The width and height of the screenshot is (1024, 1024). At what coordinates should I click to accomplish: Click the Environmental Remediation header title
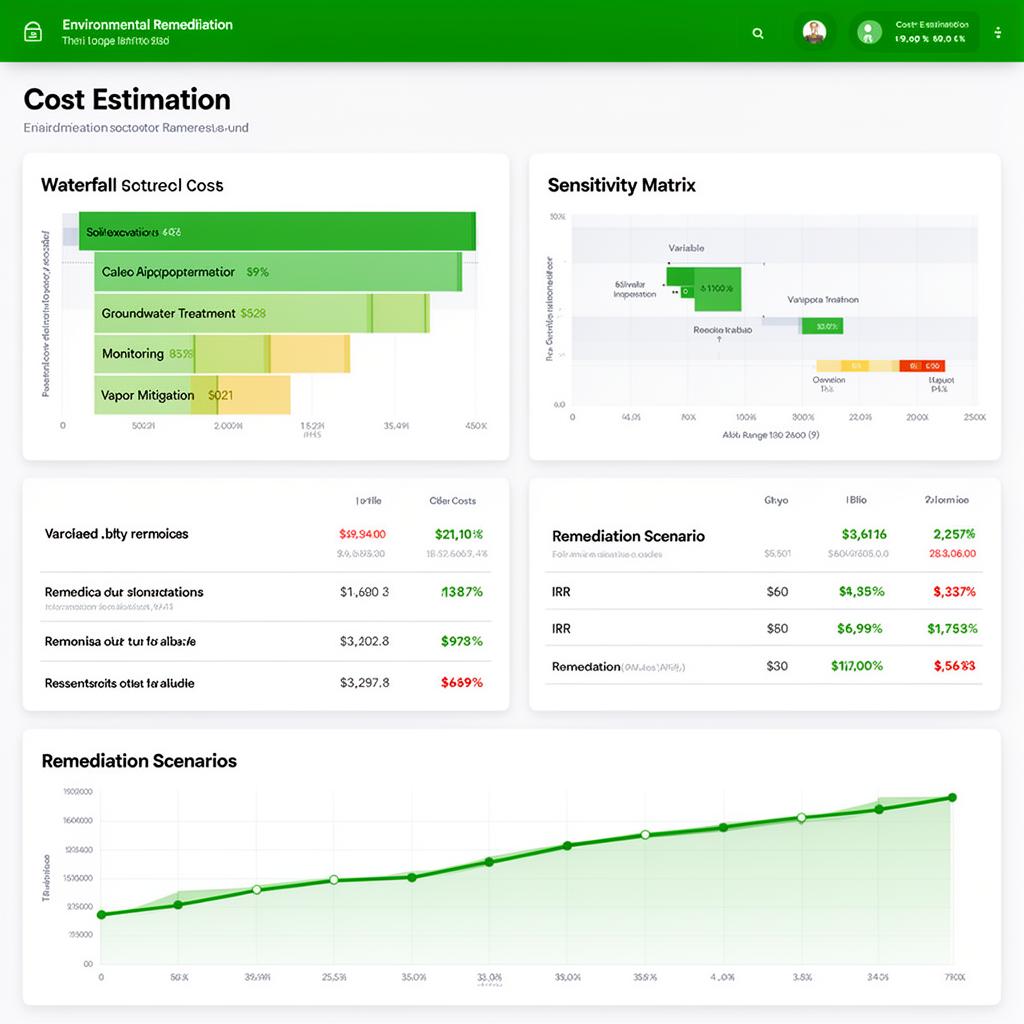148,25
